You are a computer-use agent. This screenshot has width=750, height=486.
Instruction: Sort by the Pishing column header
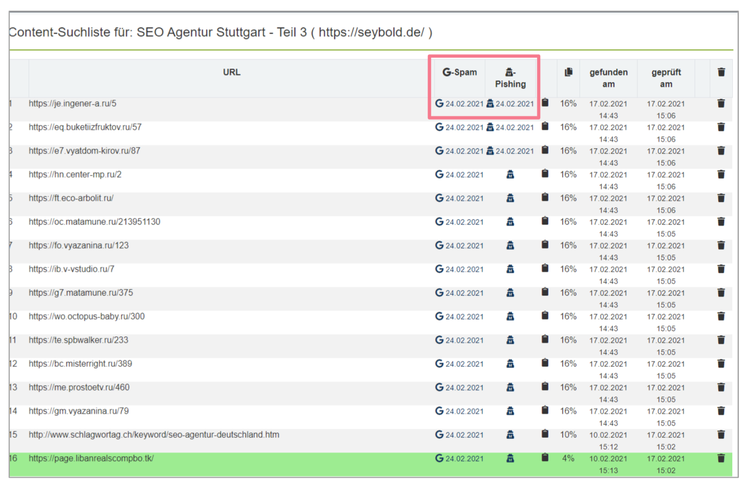(510, 78)
